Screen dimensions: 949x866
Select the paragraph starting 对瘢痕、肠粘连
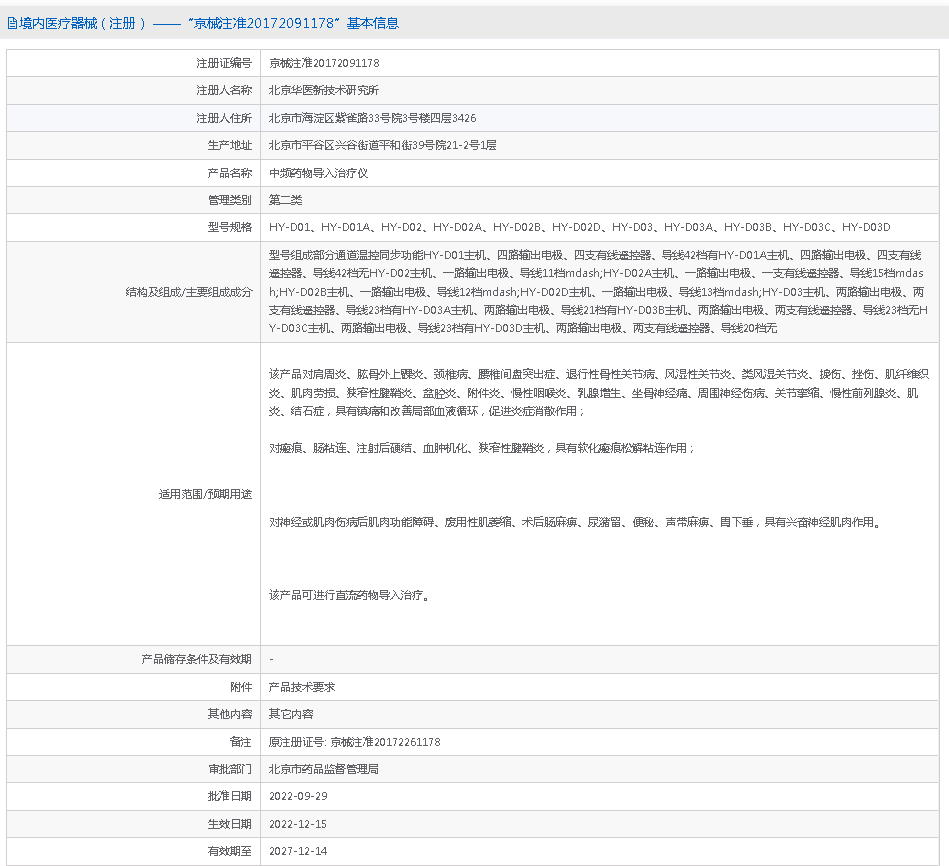click(x=482, y=448)
